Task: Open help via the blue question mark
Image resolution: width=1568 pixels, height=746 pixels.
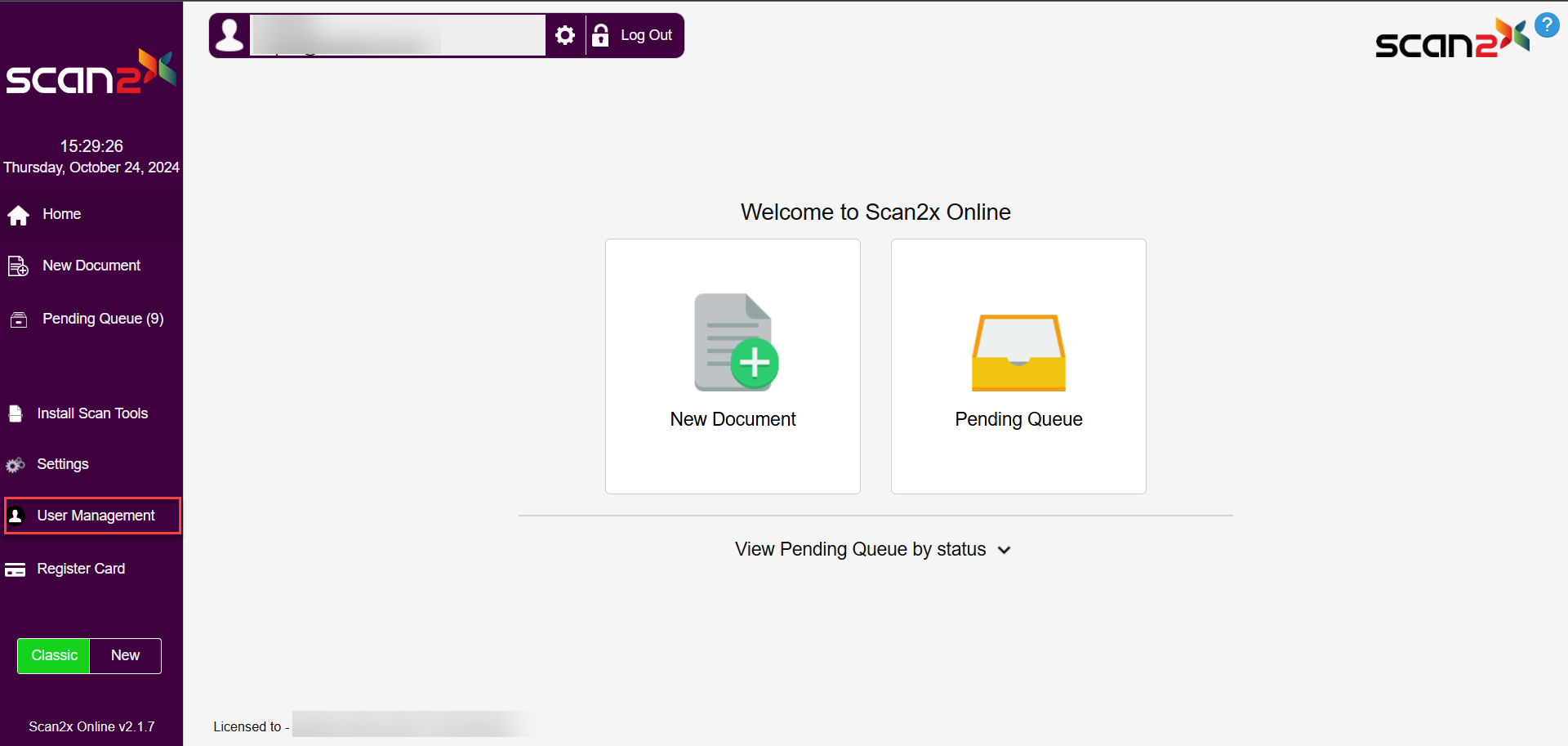Action: [1546, 25]
